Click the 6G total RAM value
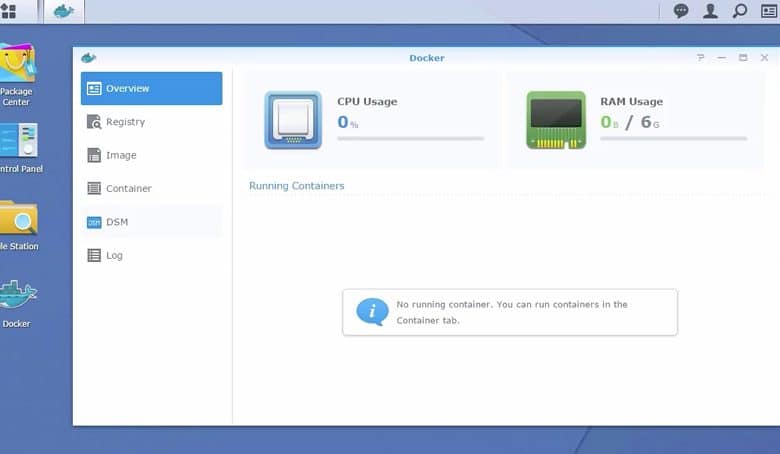 tap(650, 122)
